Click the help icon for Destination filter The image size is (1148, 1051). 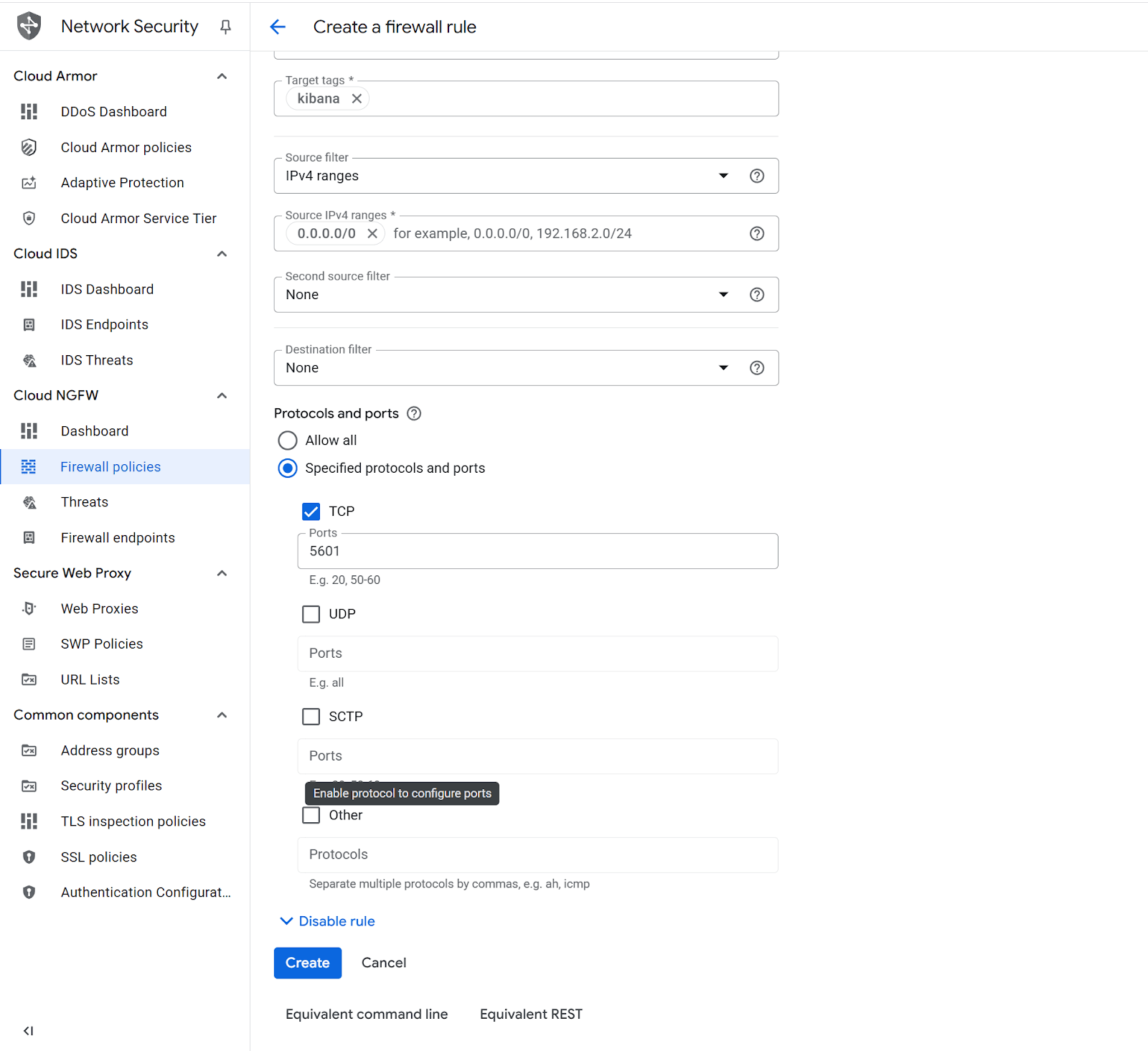756,368
